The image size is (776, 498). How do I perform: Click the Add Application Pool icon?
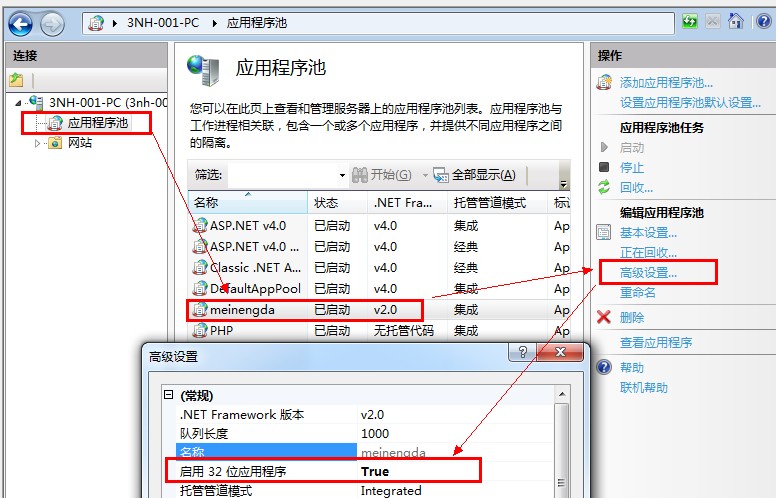[603, 82]
